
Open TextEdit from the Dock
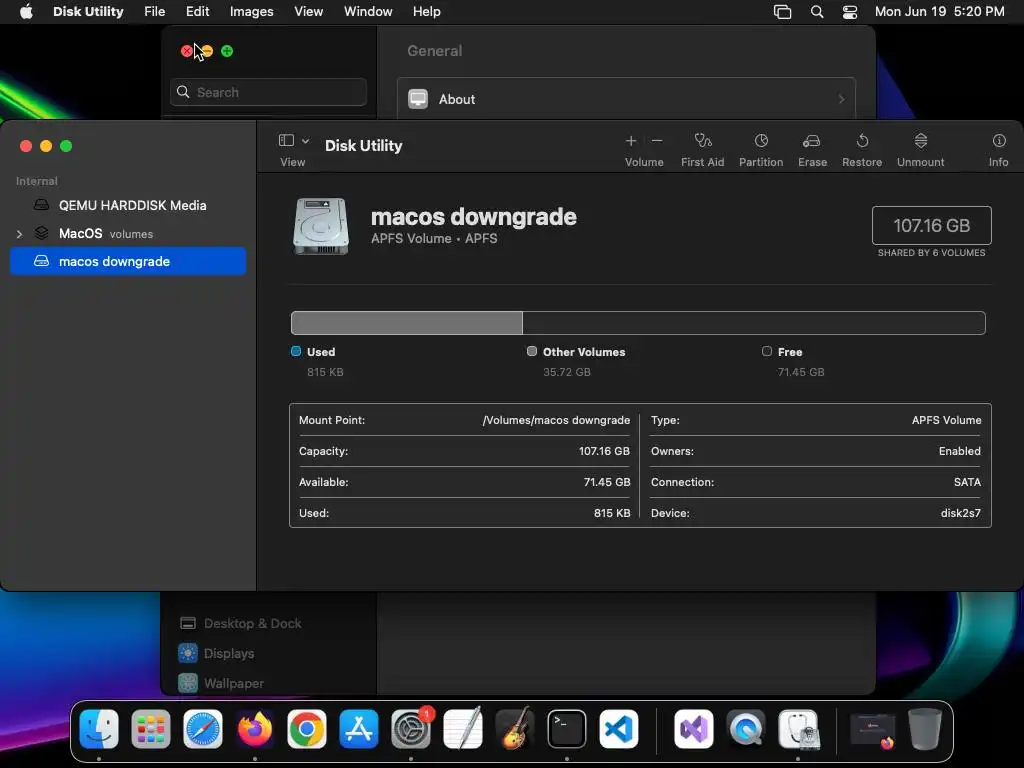coord(462,729)
